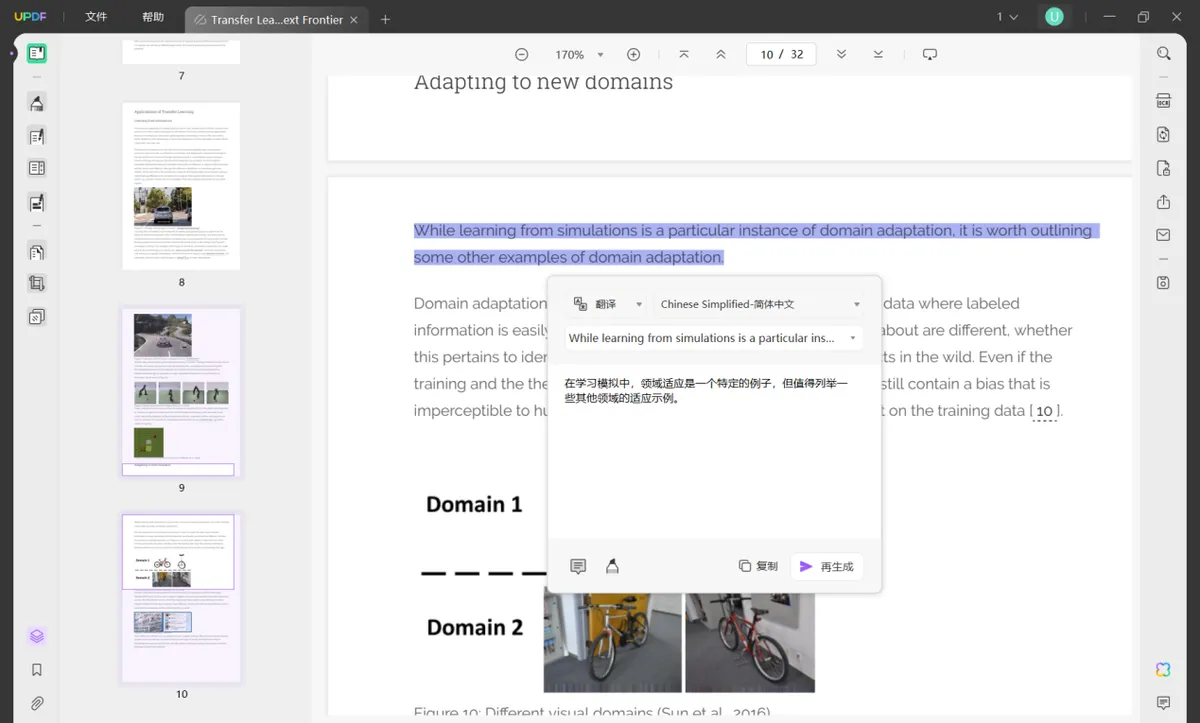Select the Comment highlighter tool in sidebar
1200x723 pixels.
(x=37, y=103)
